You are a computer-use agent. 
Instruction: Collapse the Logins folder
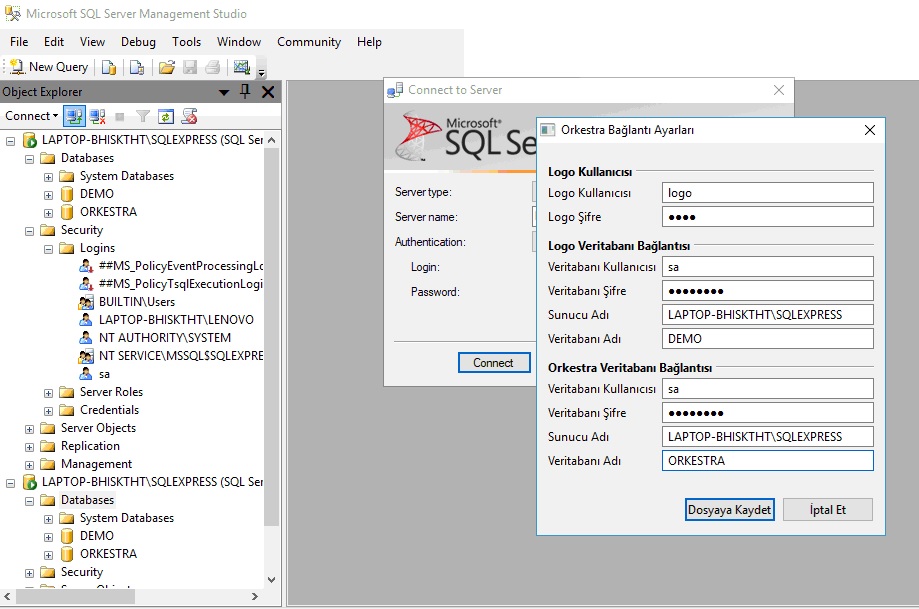pos(49,249)
